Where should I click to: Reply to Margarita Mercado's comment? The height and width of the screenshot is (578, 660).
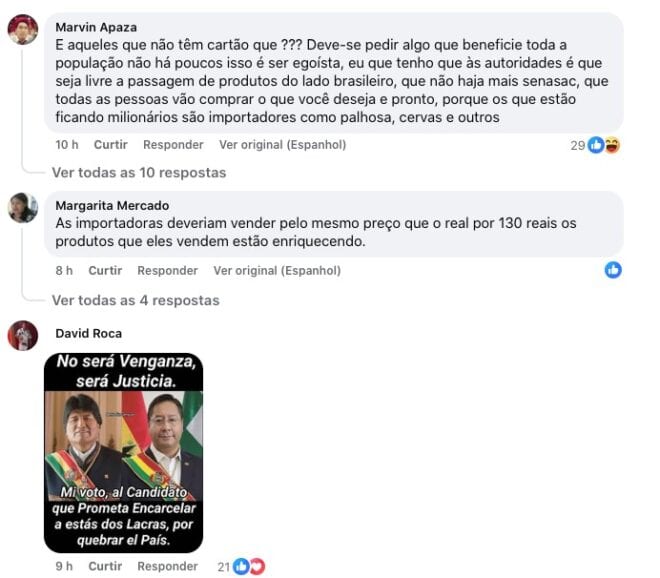tap(168, 271)
